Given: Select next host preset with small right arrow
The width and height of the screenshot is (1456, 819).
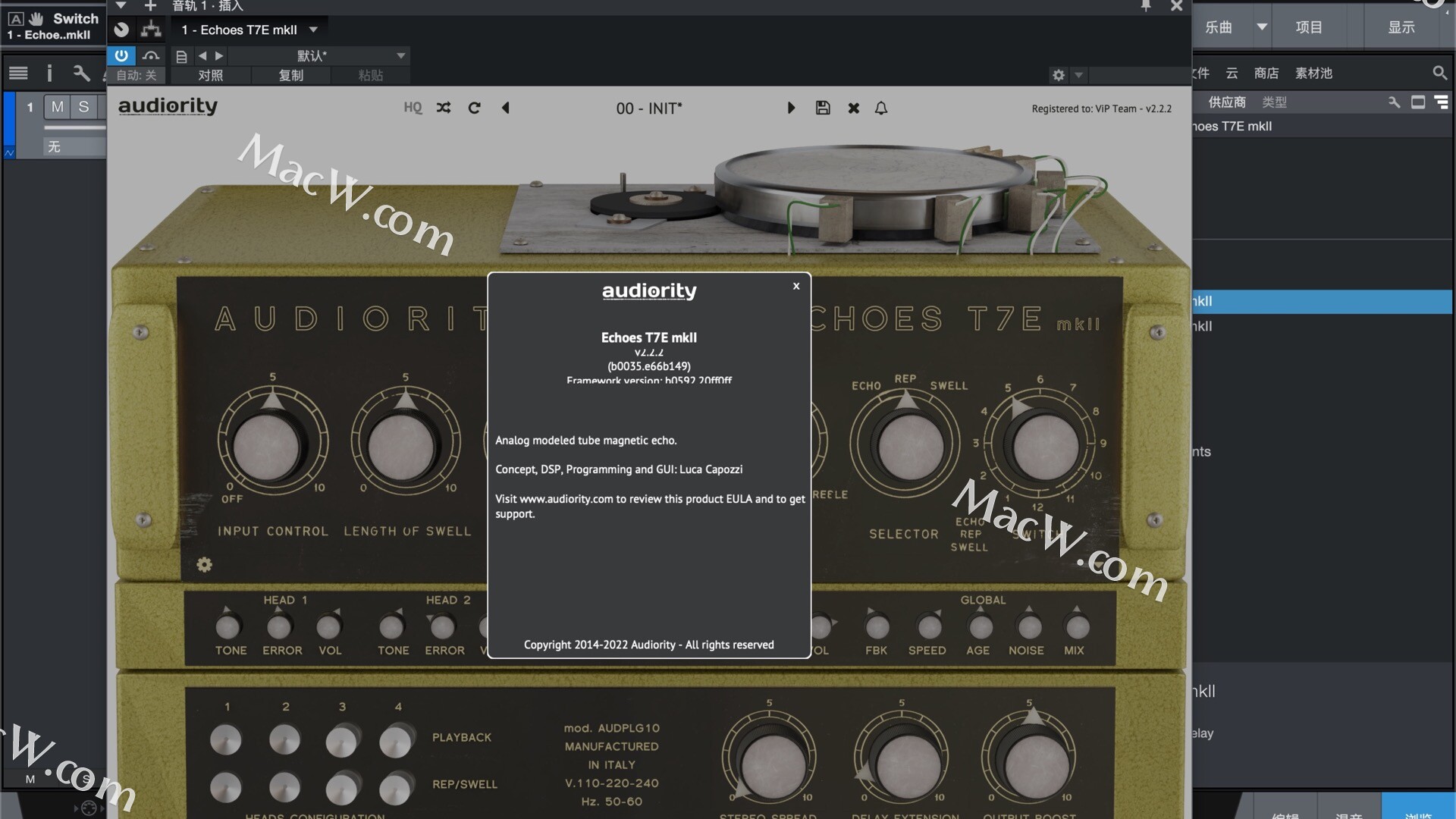Looking at the screenshot, I should 219,55.
